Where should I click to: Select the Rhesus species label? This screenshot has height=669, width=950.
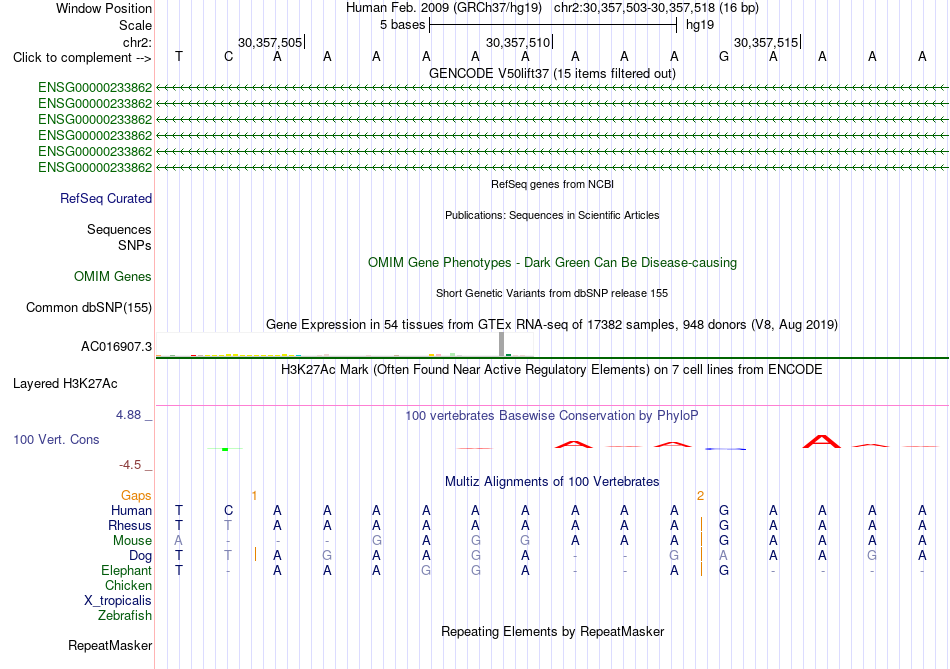130,525
